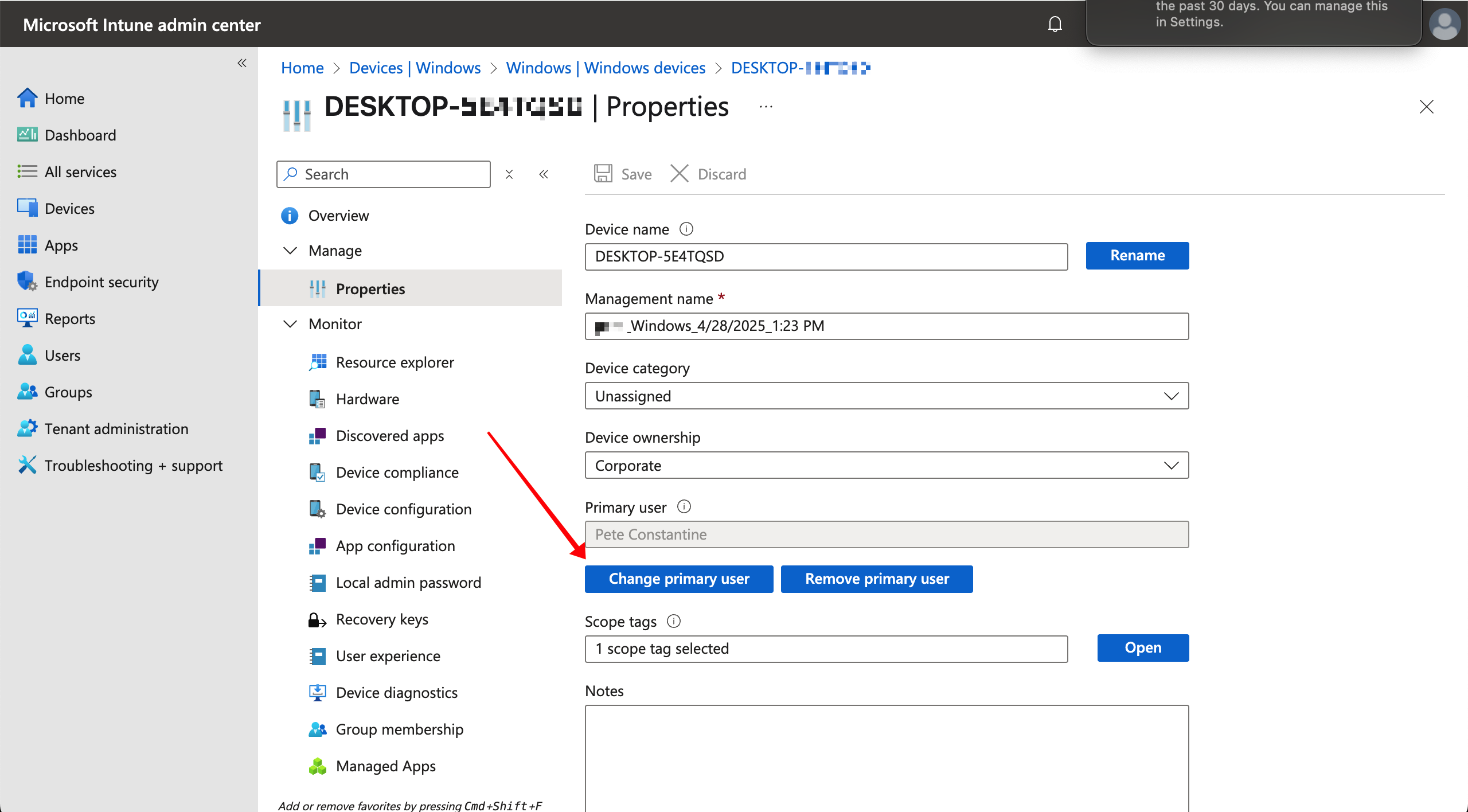Collapse the Manage section
1468x812 pixels.
291,251
